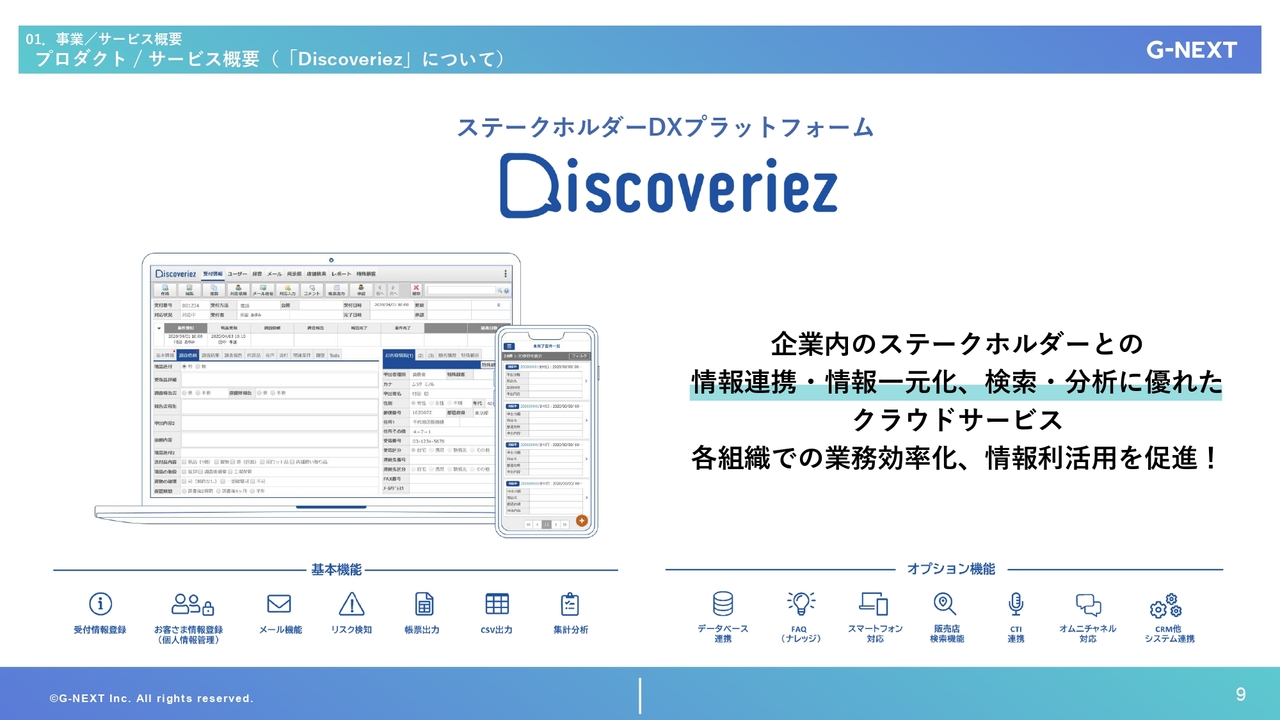Open the ユーザー menu in laptop app
This screenshot has width=1280, height=720.
237,273
